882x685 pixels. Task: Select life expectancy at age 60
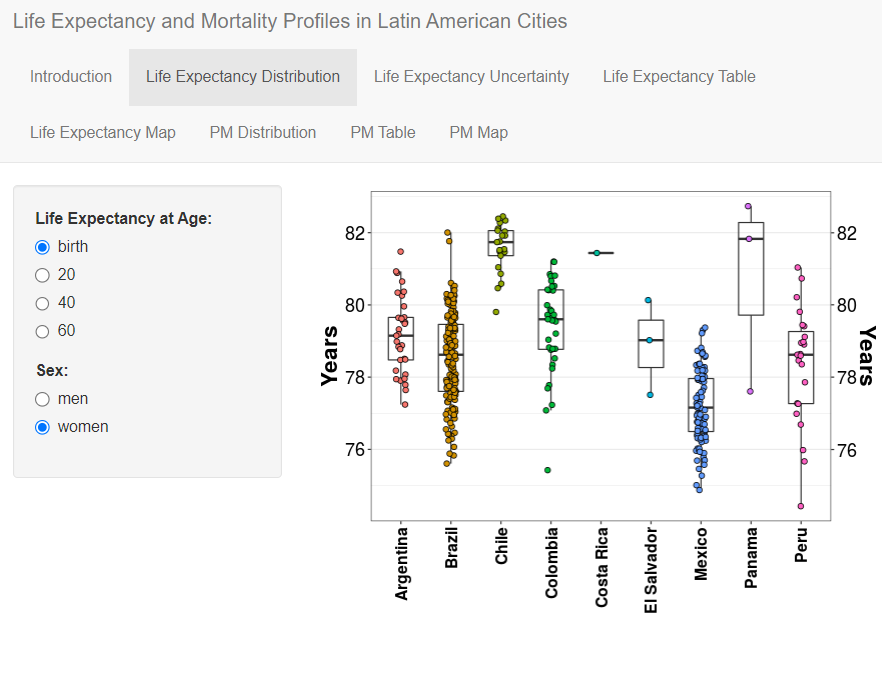click(42, 330)
